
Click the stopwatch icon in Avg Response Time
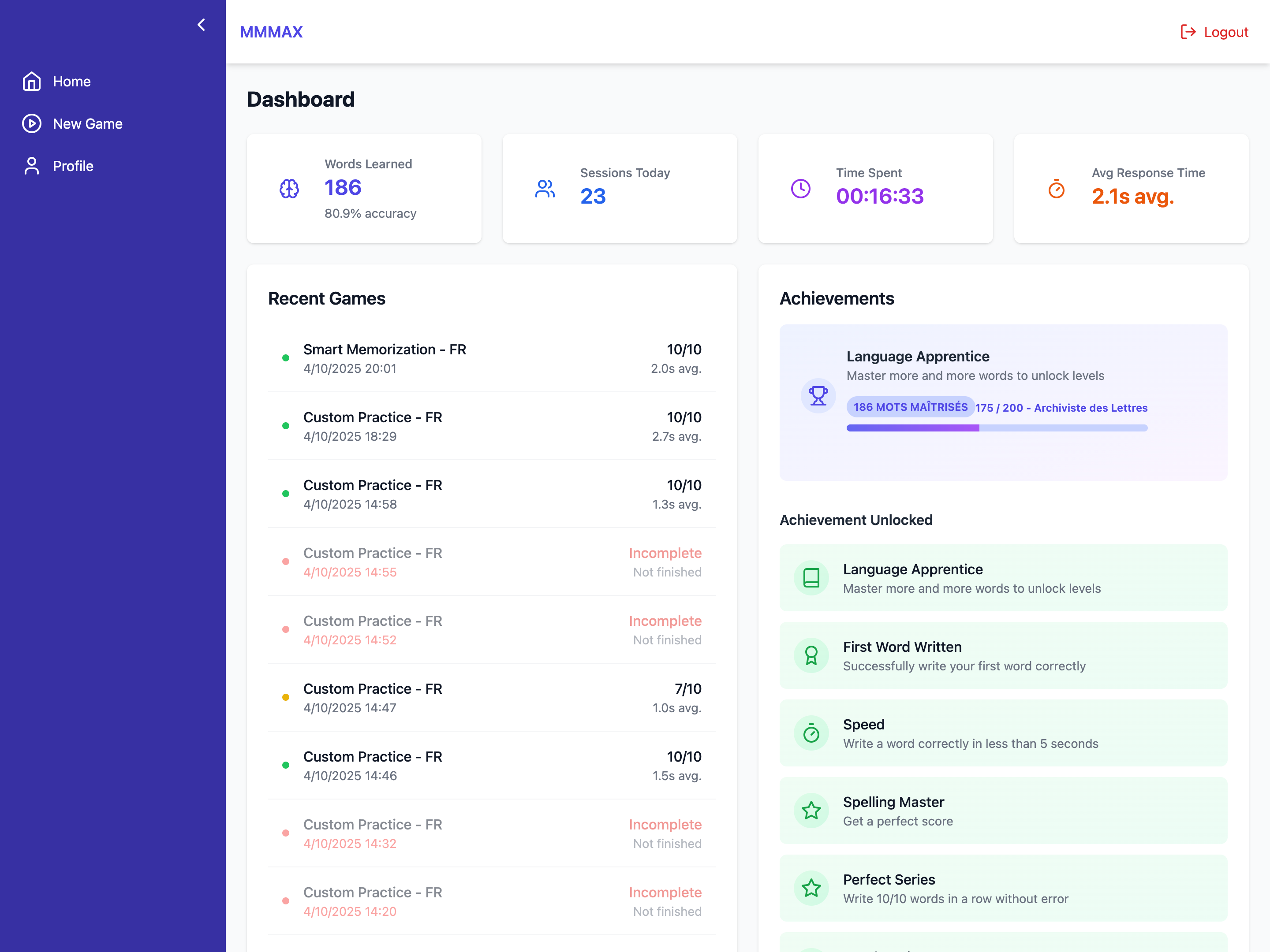point(1056,189)
